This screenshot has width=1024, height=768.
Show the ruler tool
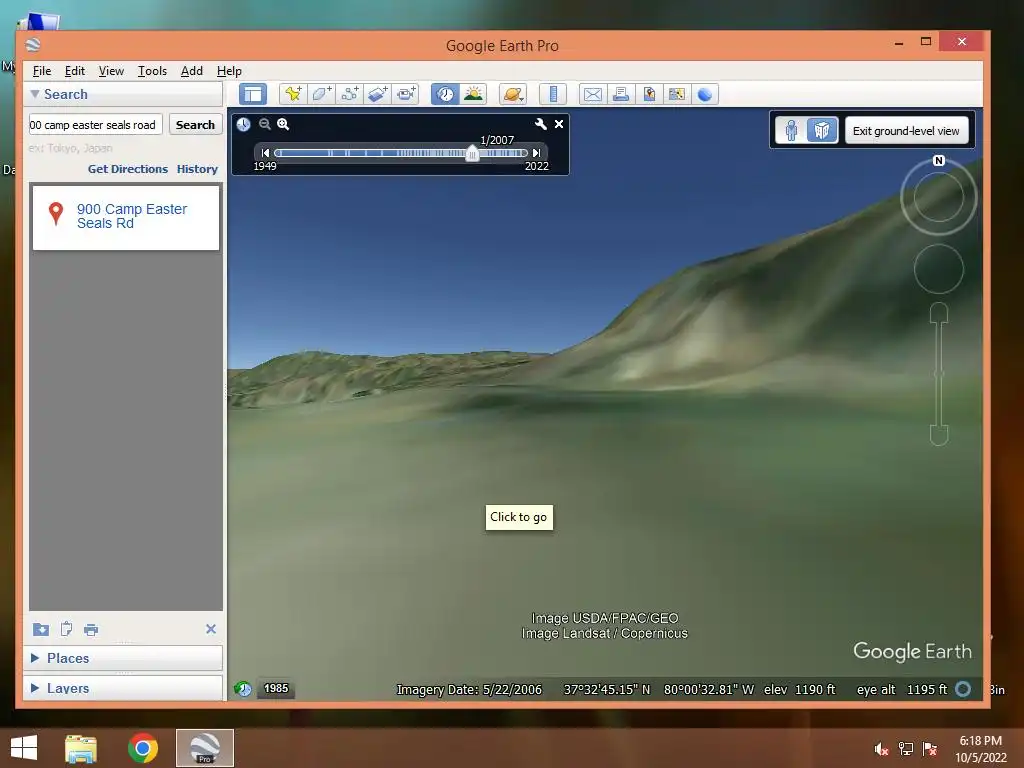coord(553,94)
